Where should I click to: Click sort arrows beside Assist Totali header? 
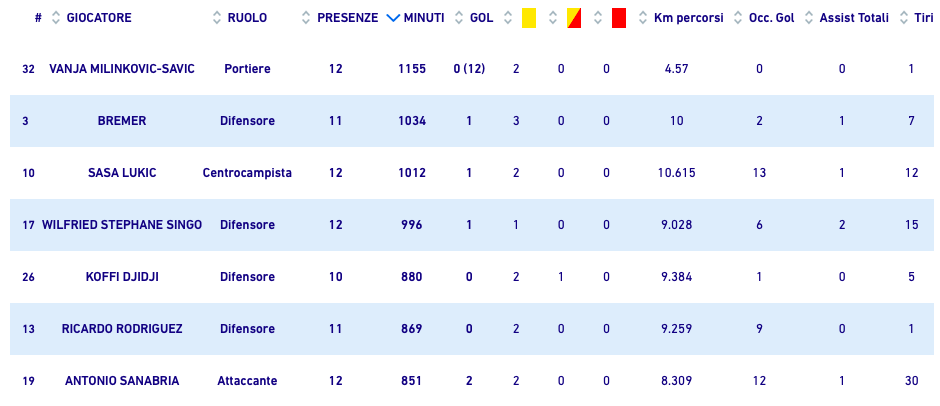[x=808, y=18]
